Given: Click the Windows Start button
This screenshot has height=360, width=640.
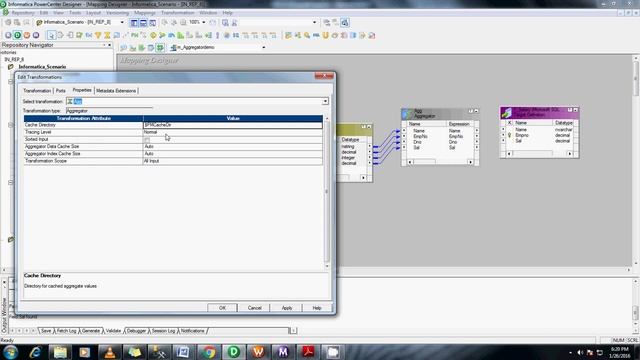Looking at the screenshot, I should pos(11,352).
